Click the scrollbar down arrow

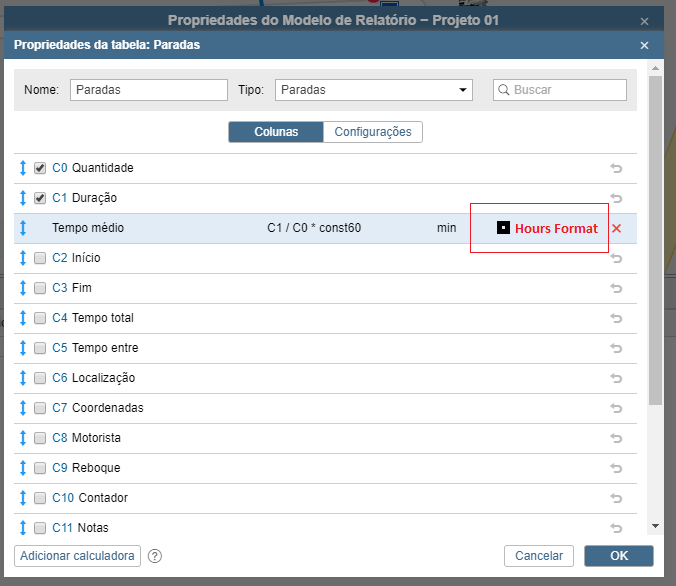(655, 526)
